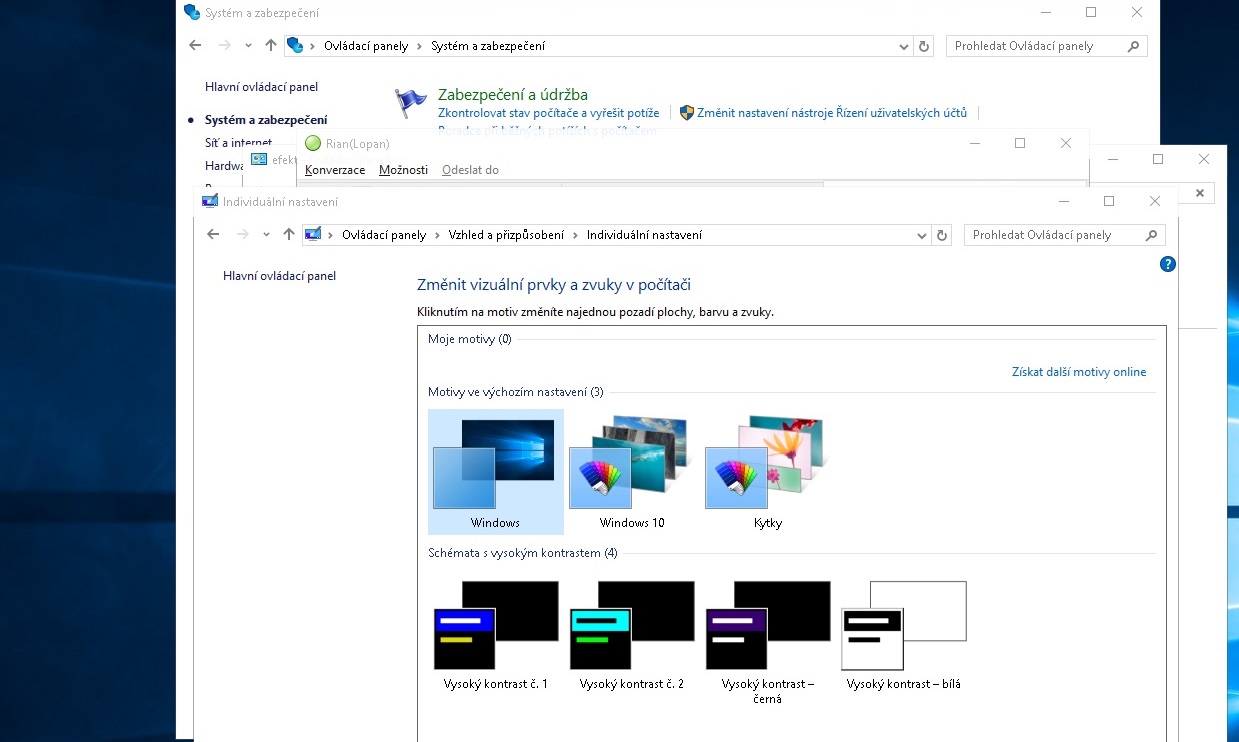Open help with the blue question mark
This screenshot has height=742, width=1239.
(x=1167, y=264)
